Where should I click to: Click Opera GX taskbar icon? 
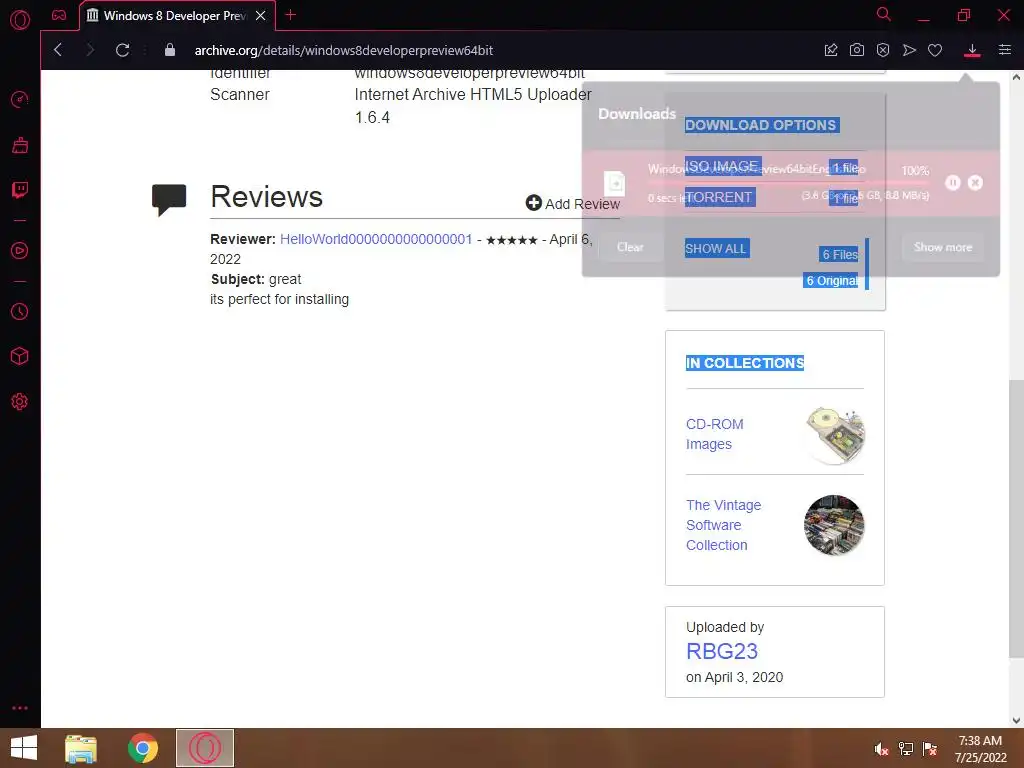205,748
